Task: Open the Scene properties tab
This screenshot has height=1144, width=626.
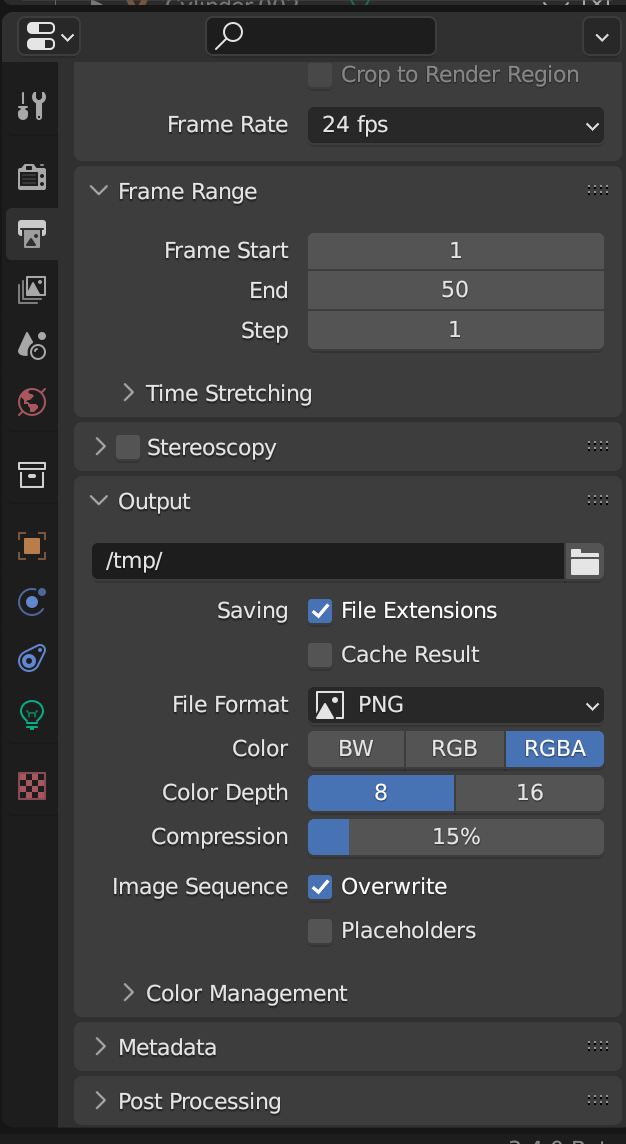Action: pyautogui.click(x=31, y=345)
